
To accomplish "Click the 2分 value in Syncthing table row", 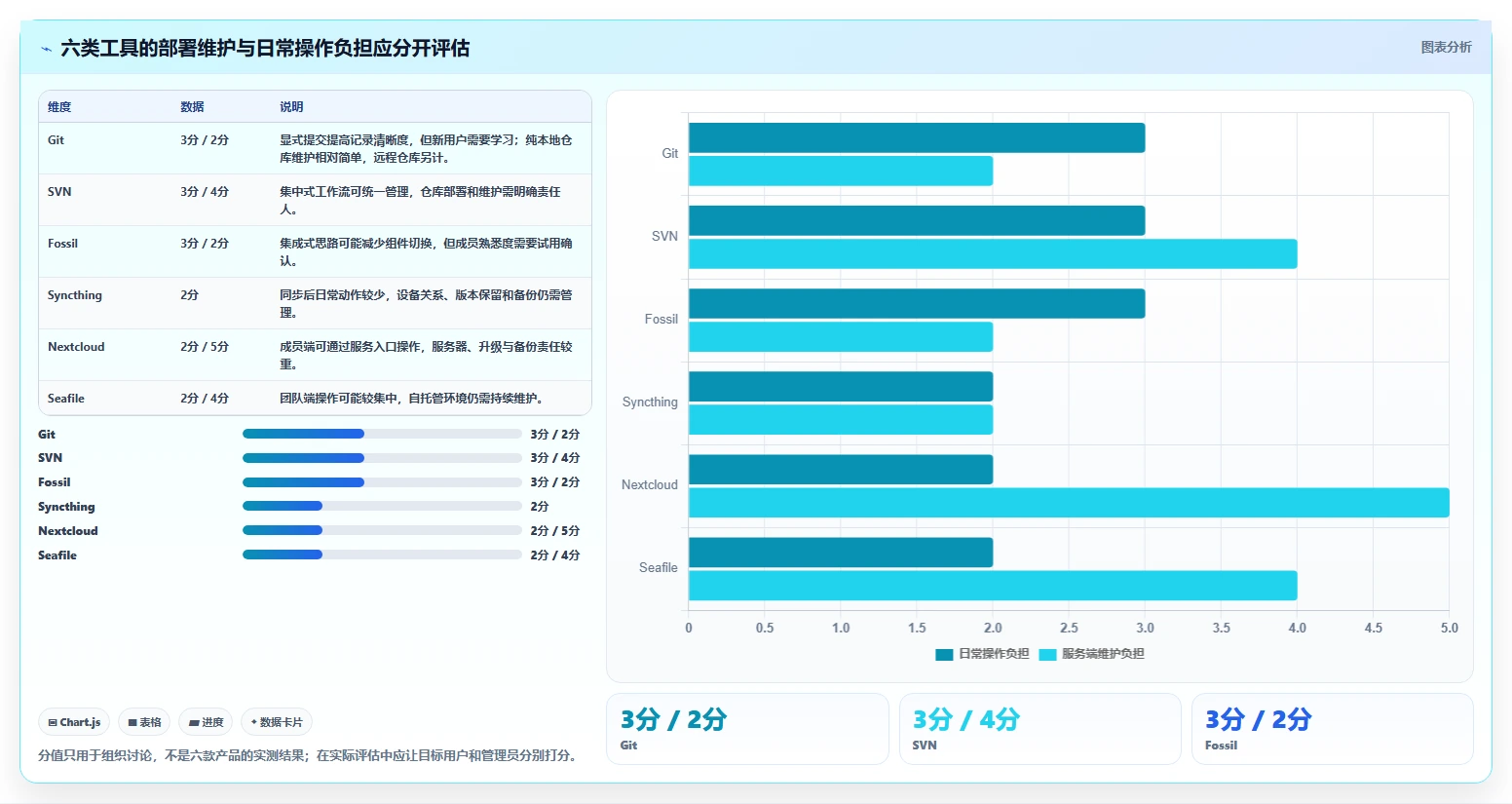I will tap(189, 295).
